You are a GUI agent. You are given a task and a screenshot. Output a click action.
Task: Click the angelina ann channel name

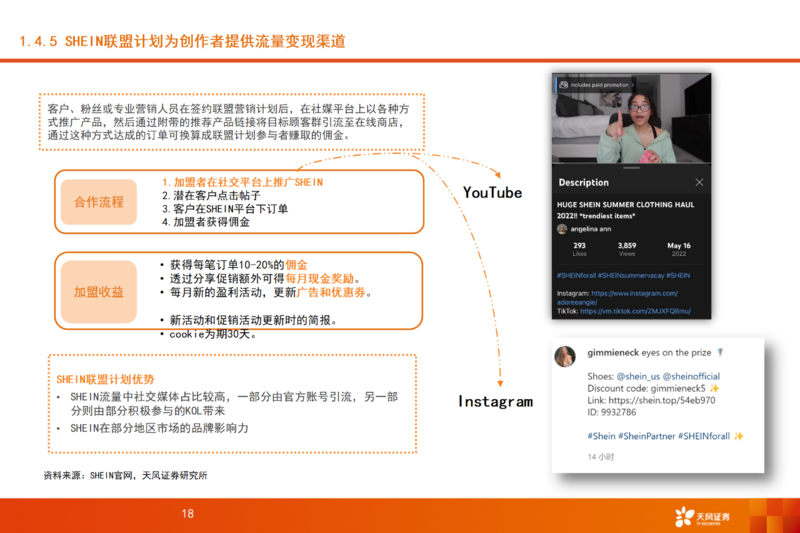point(590,228)
